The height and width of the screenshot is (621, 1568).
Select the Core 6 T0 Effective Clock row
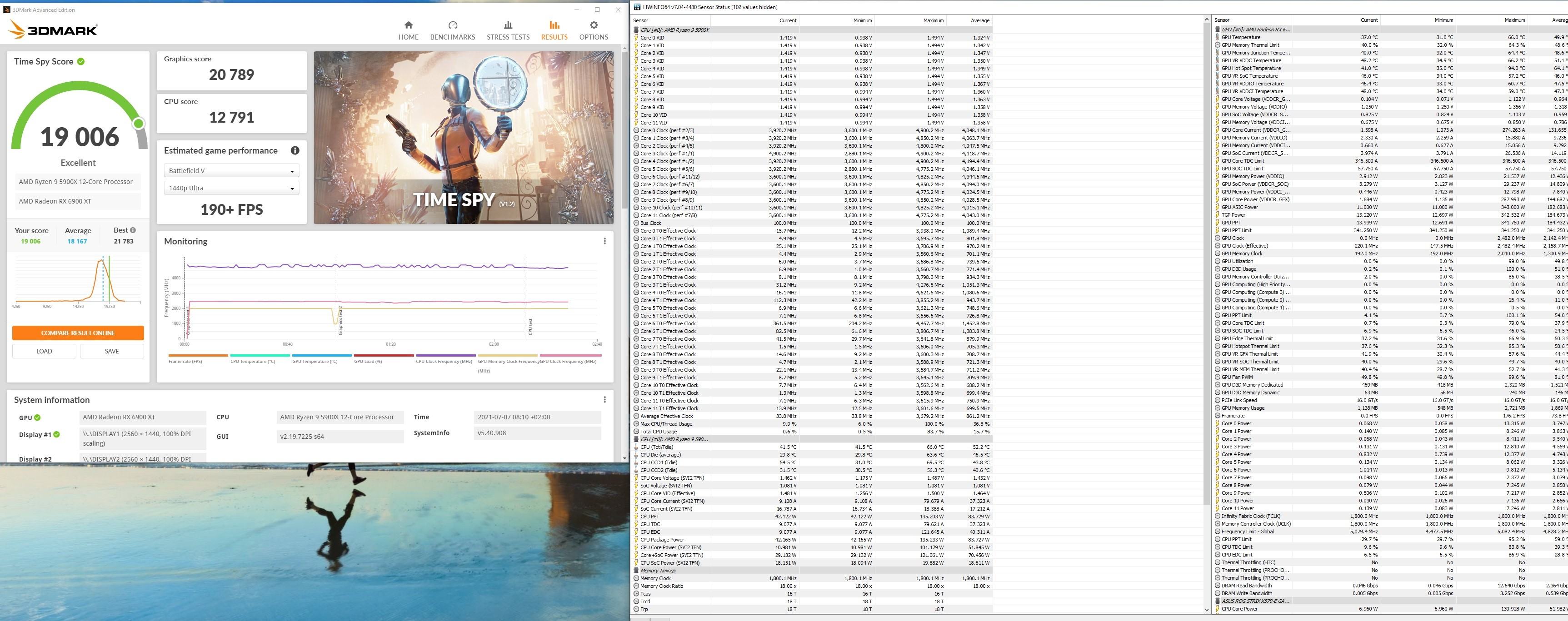812,323
